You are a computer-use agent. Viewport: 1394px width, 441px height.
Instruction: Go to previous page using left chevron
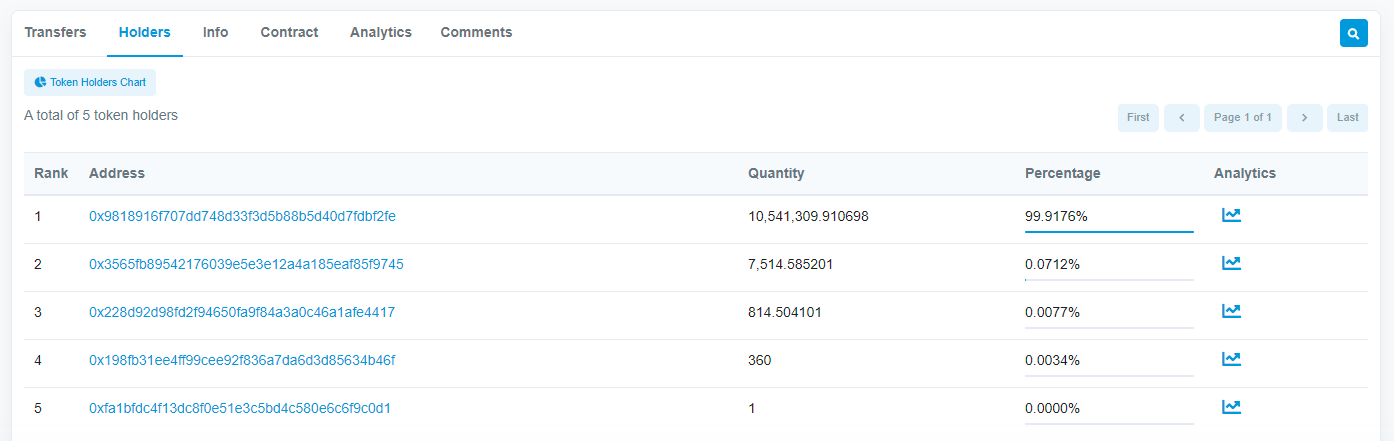1181,118
